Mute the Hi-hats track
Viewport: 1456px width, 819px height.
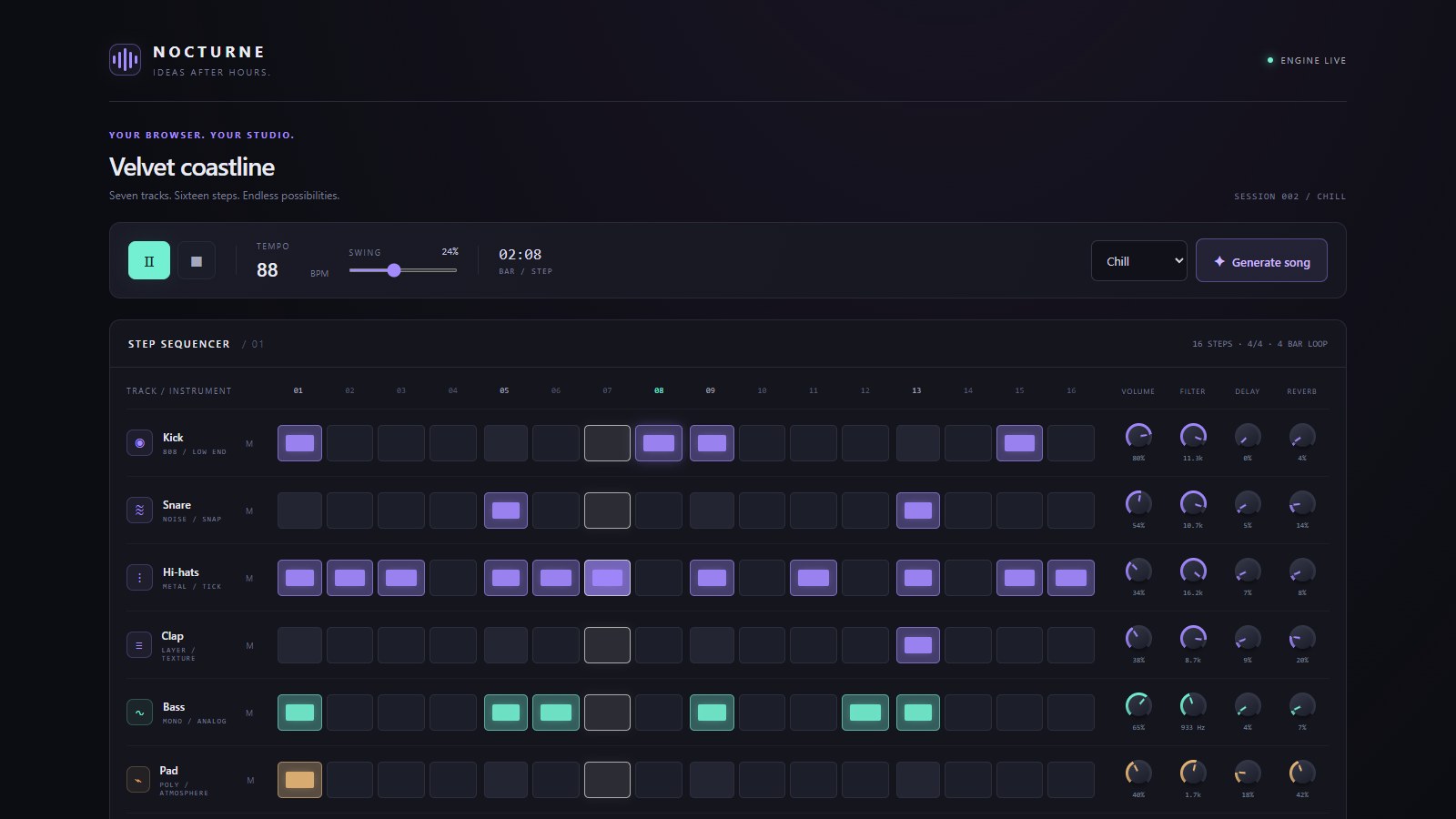(x=249, y=579)
